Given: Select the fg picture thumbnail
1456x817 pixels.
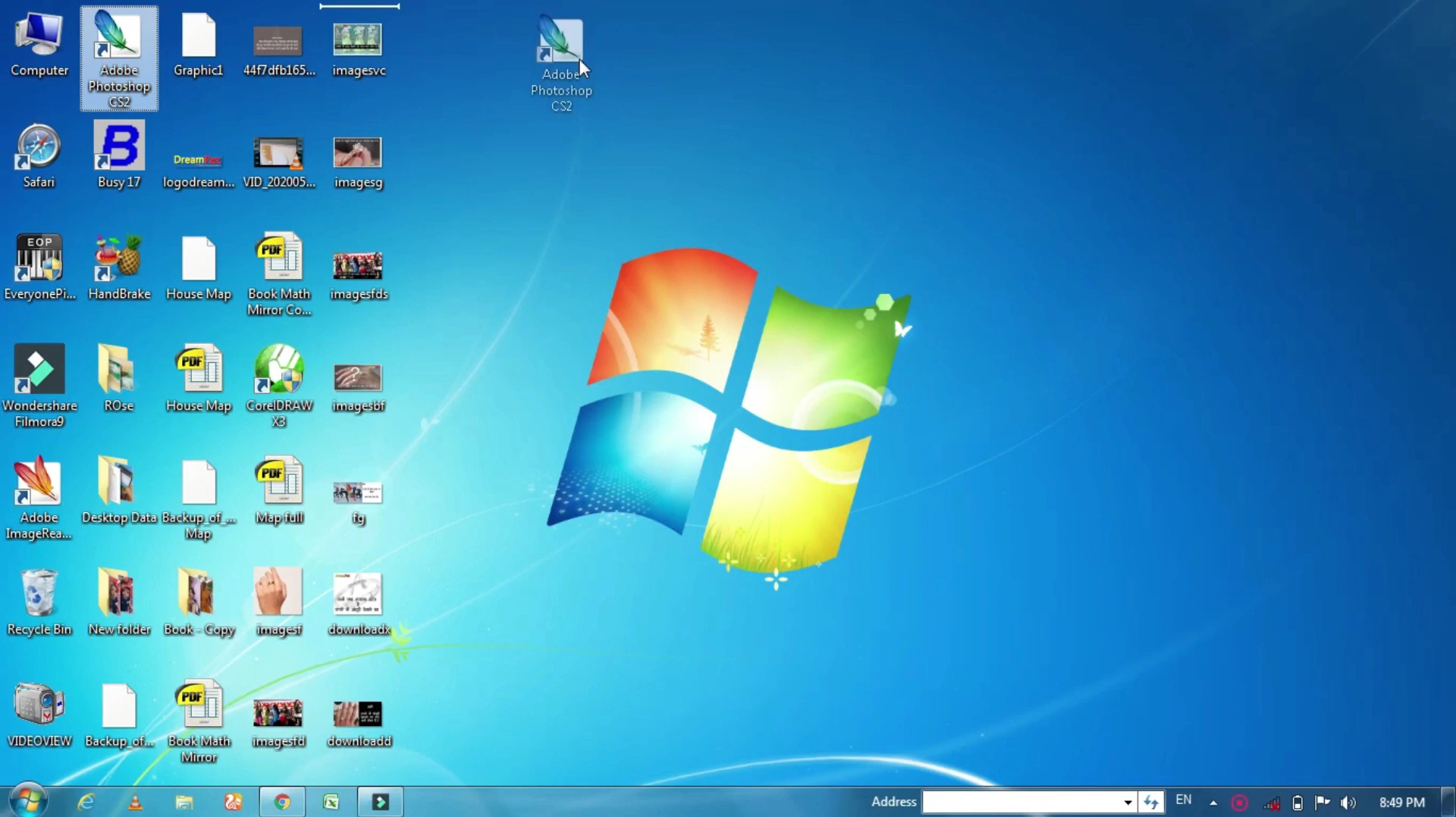Looking at the screenshot, I should point(358,502).
